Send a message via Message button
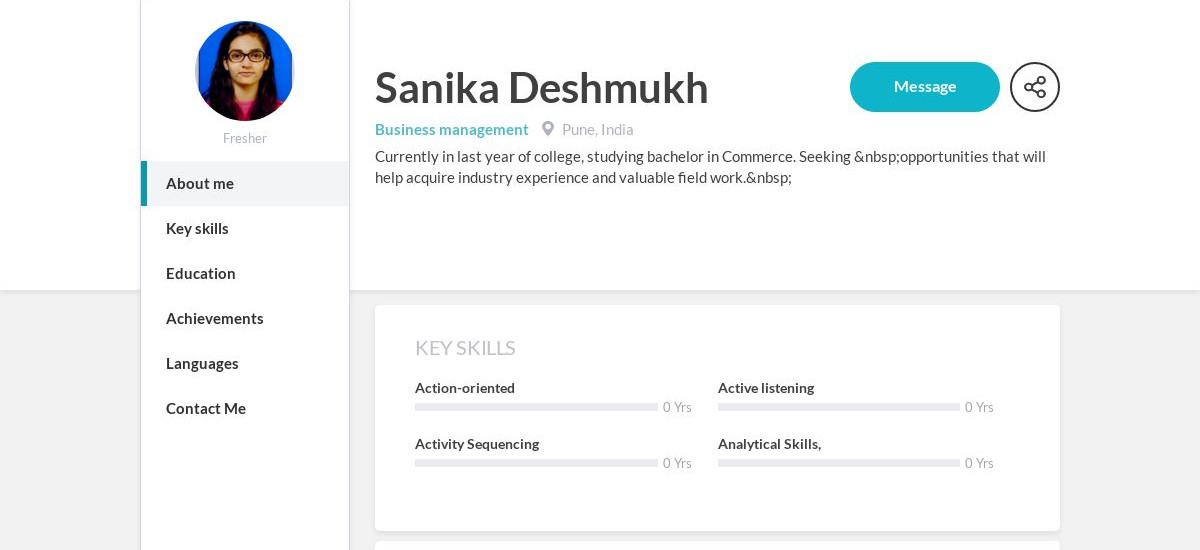The image size is (1200, 550). click(925, 87)
